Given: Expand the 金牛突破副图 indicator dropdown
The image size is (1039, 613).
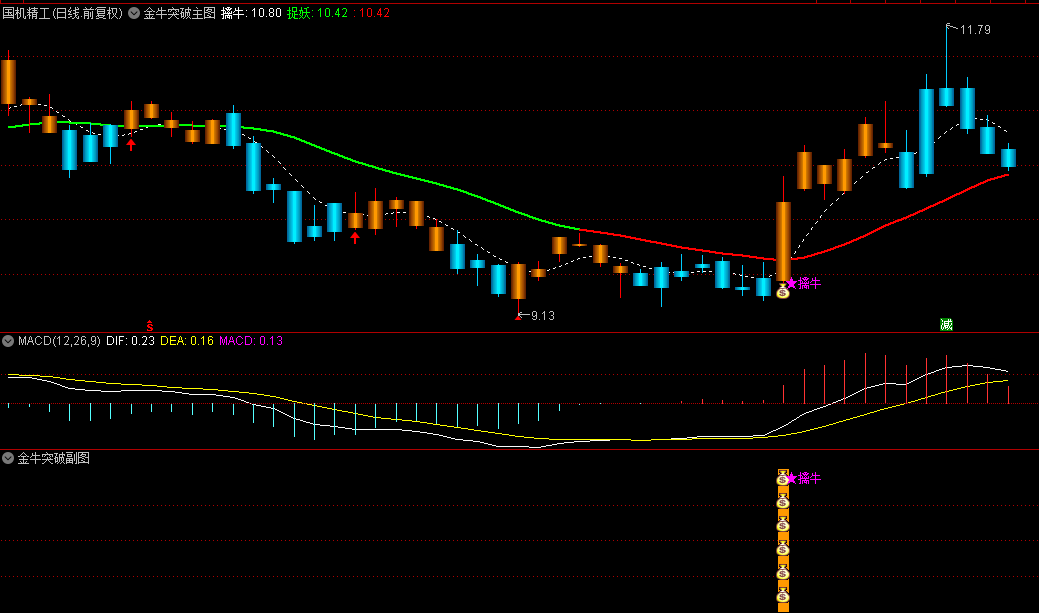Looking at the screenshot, I should pos(8,458).
